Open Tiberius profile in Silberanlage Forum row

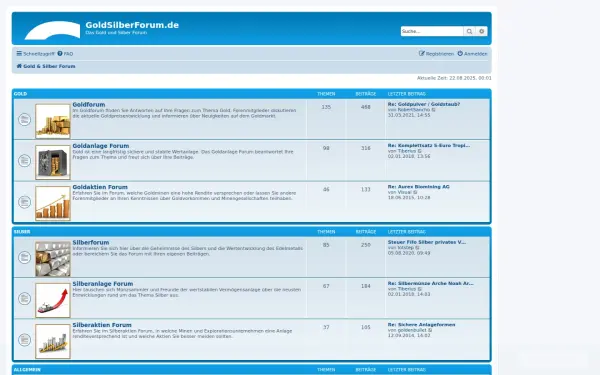pos(407,289)
